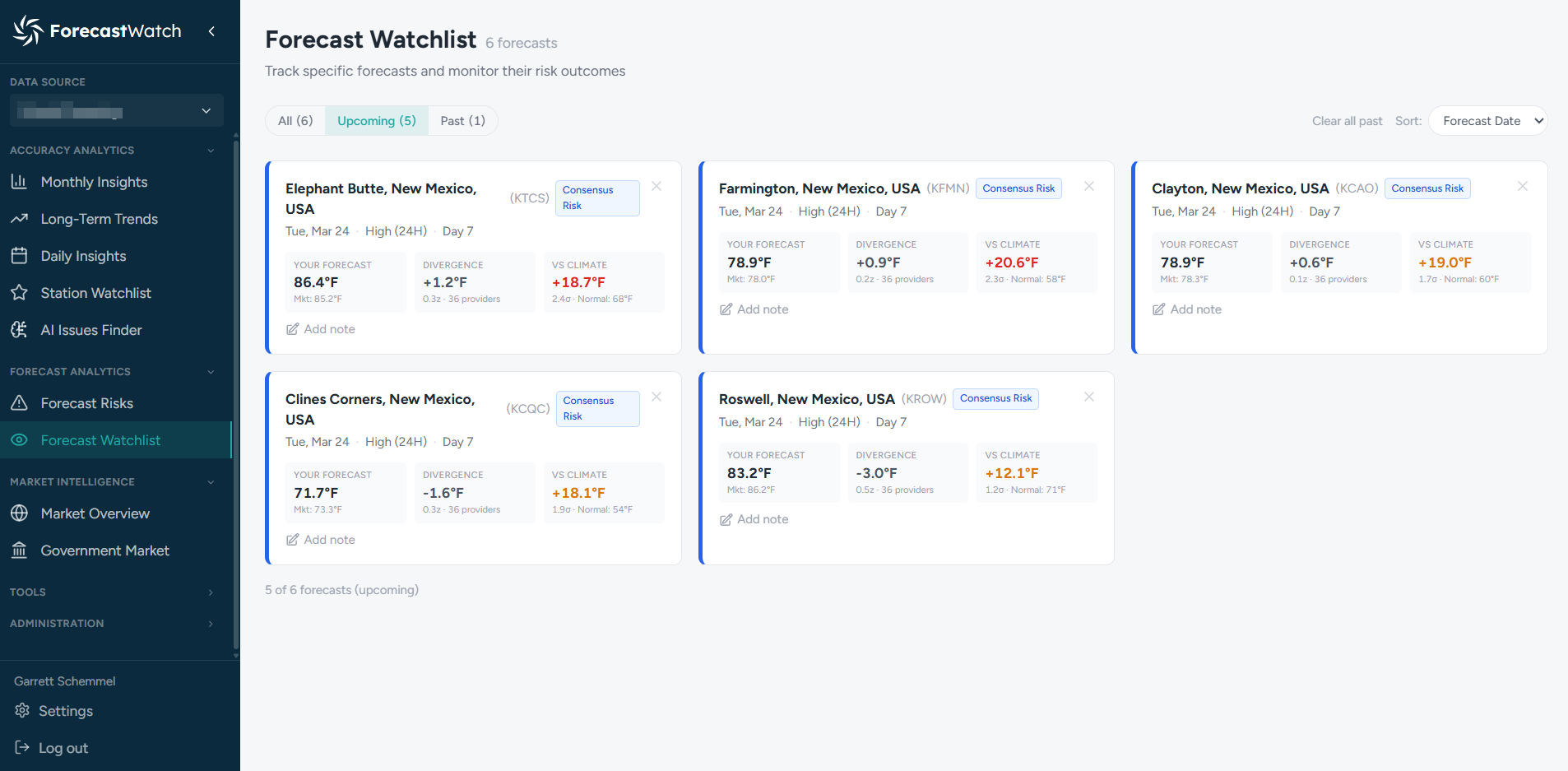The height and width of the screenshot is (771, 1568).
Task: Open AI Issues Finder brain icon
Action: 19,330
